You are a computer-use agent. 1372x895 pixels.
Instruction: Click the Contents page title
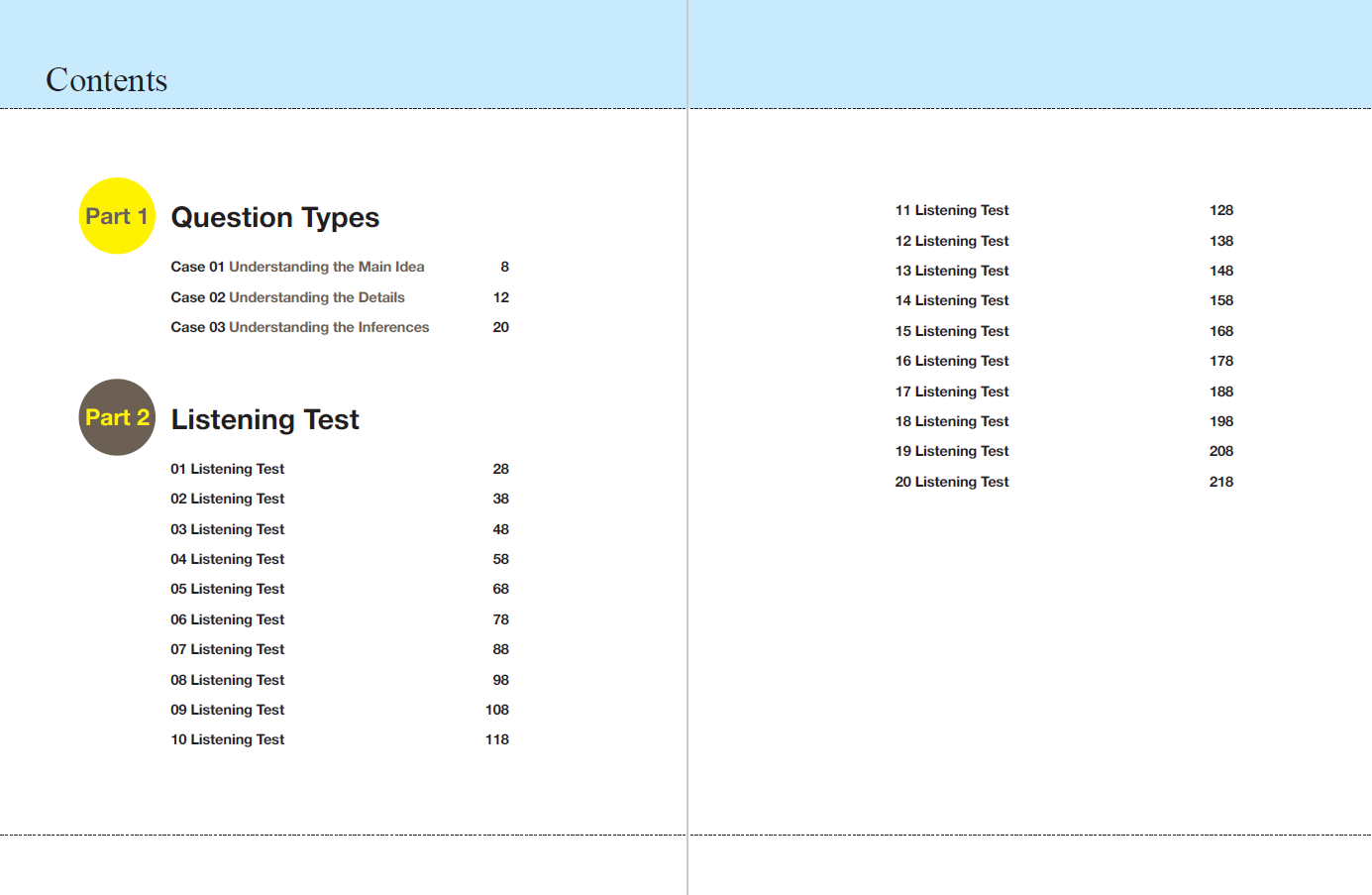(107, 80)
